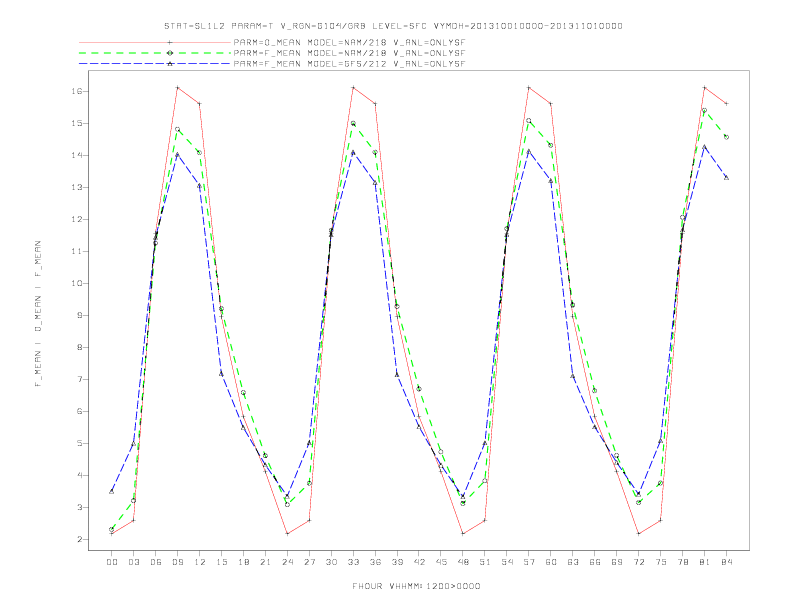Click the triangle marker in the legend

(x=170, y=64)
